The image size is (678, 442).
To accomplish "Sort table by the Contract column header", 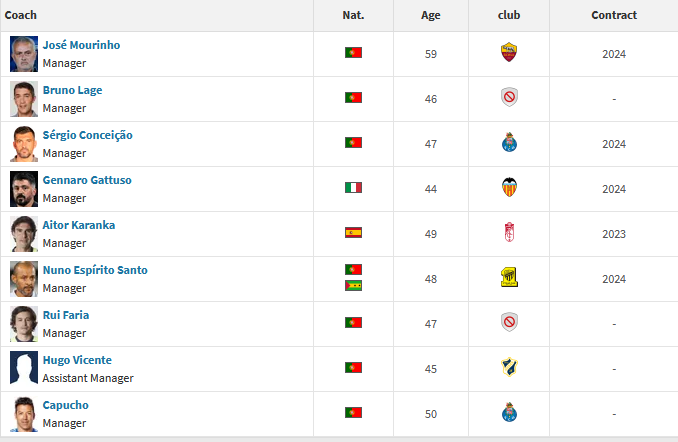I will [x=614, y=15].
